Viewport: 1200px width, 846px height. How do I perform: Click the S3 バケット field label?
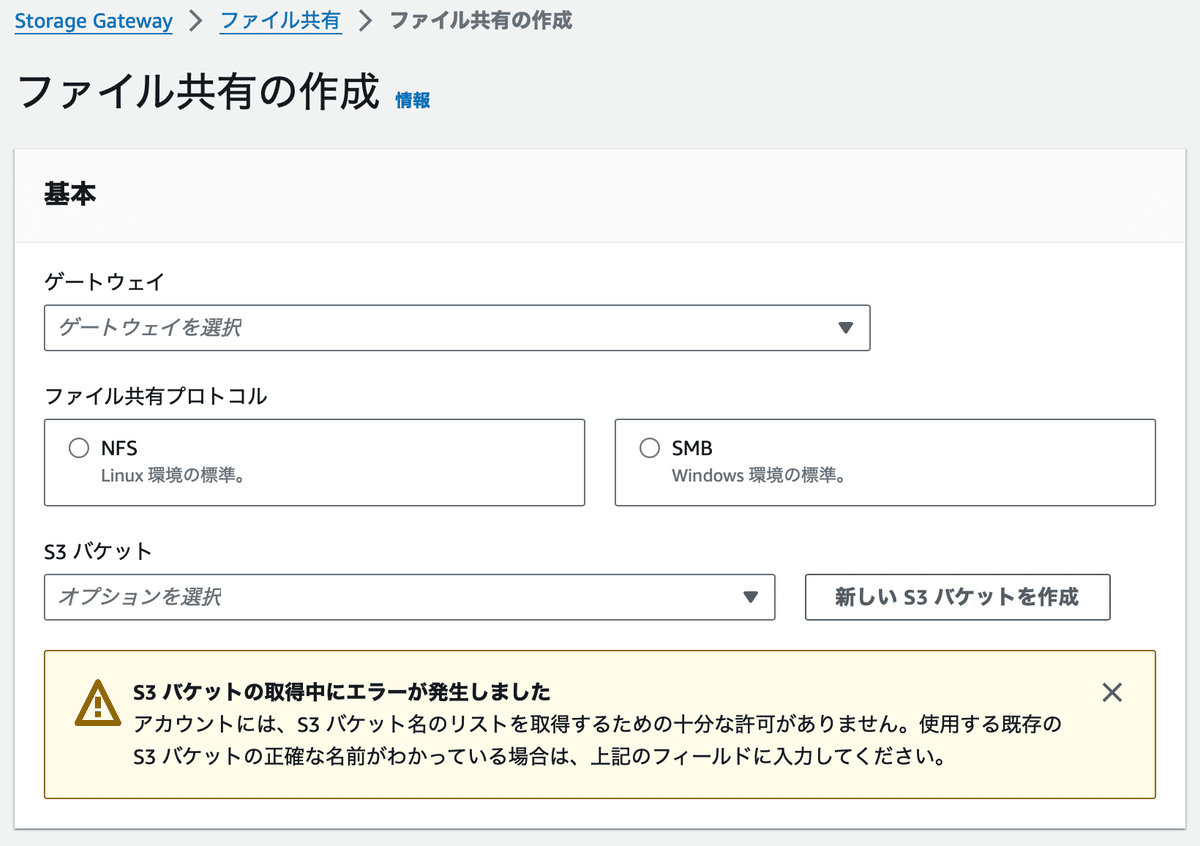(98, 551)
